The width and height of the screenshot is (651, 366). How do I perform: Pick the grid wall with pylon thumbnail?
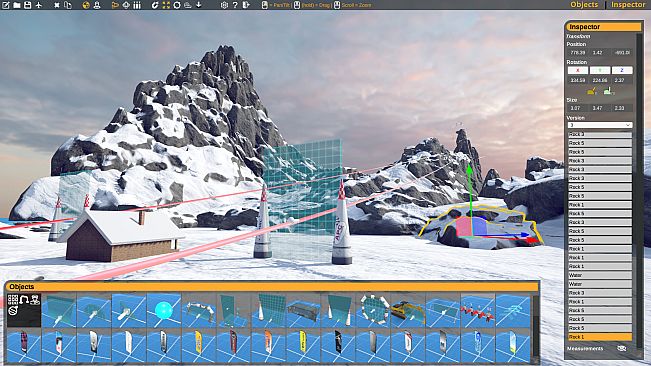coord(268,310)
